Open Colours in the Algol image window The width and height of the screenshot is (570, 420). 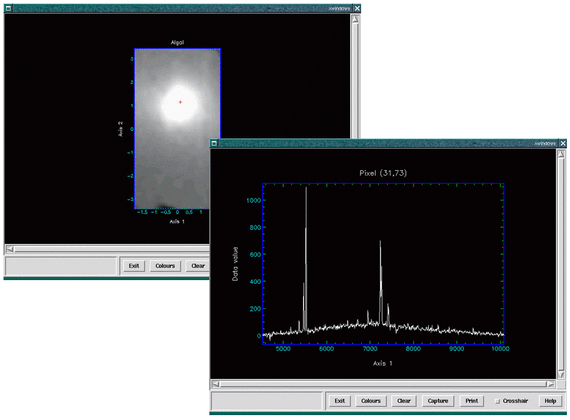click(x=165, y=266)
